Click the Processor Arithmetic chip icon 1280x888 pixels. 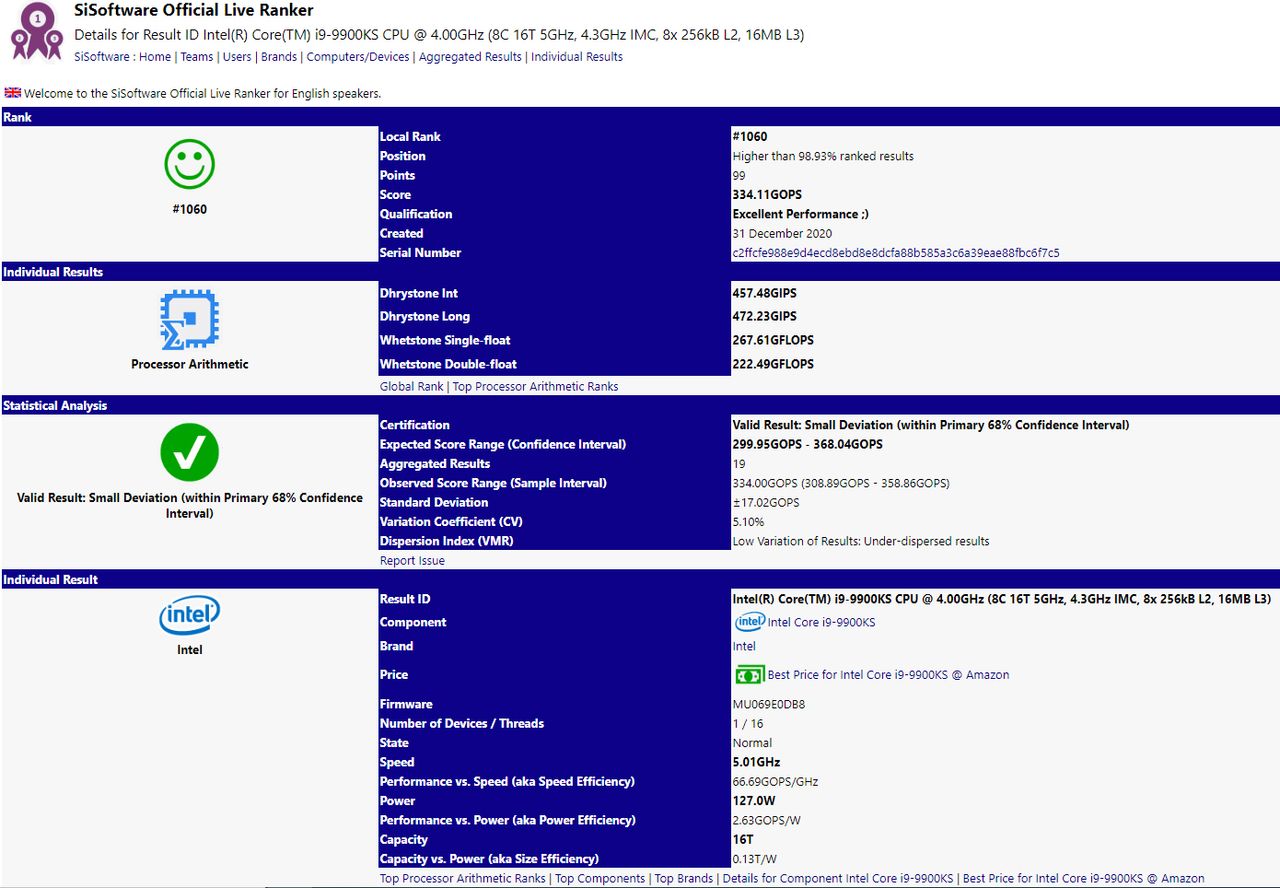coord(190,320)
